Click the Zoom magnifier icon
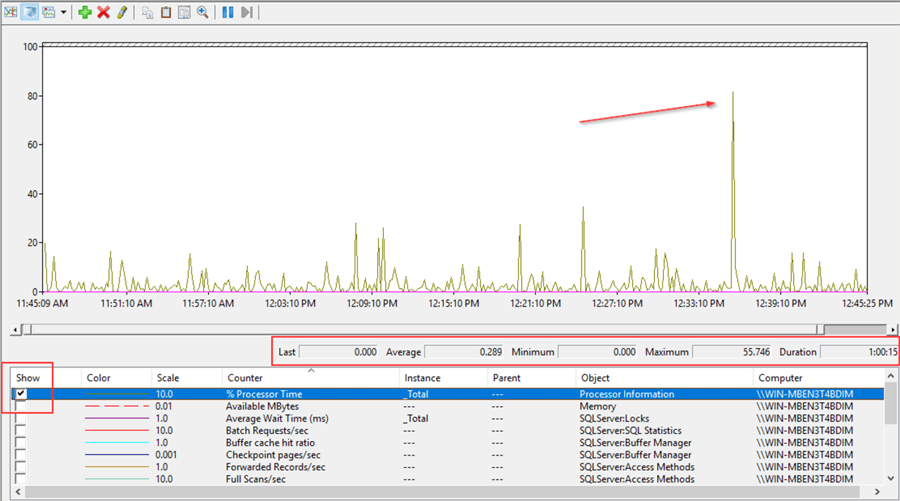900x501 pixels. (203, 12)
